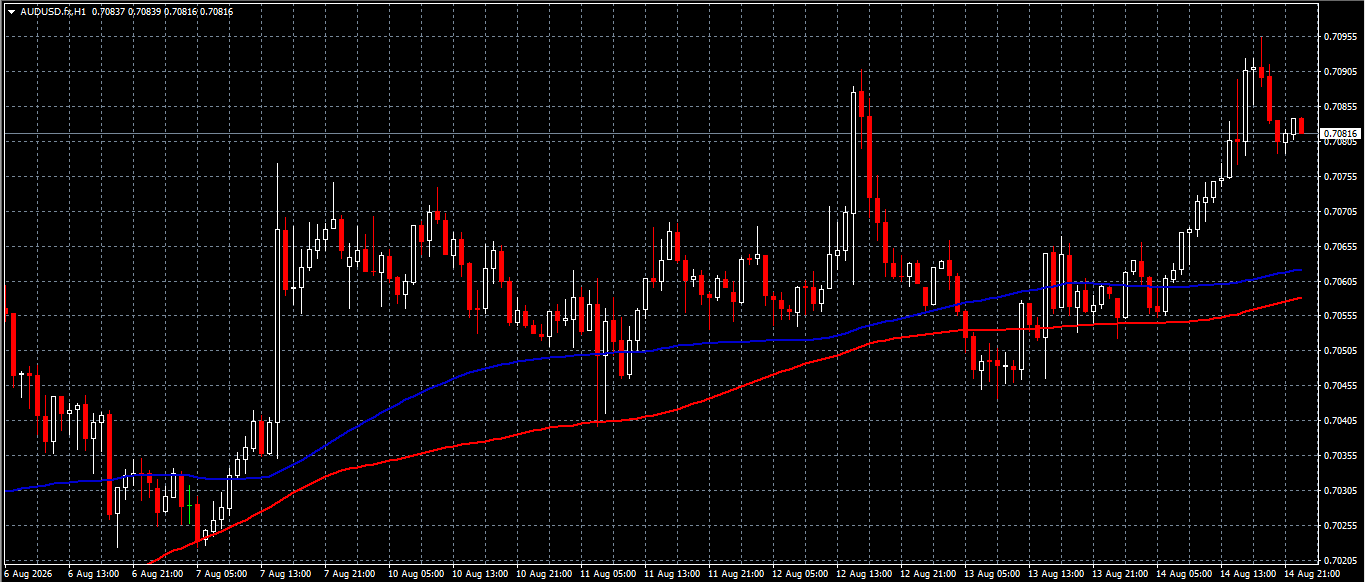Click the 7 Aug 21:00 time label

point(350,575)
